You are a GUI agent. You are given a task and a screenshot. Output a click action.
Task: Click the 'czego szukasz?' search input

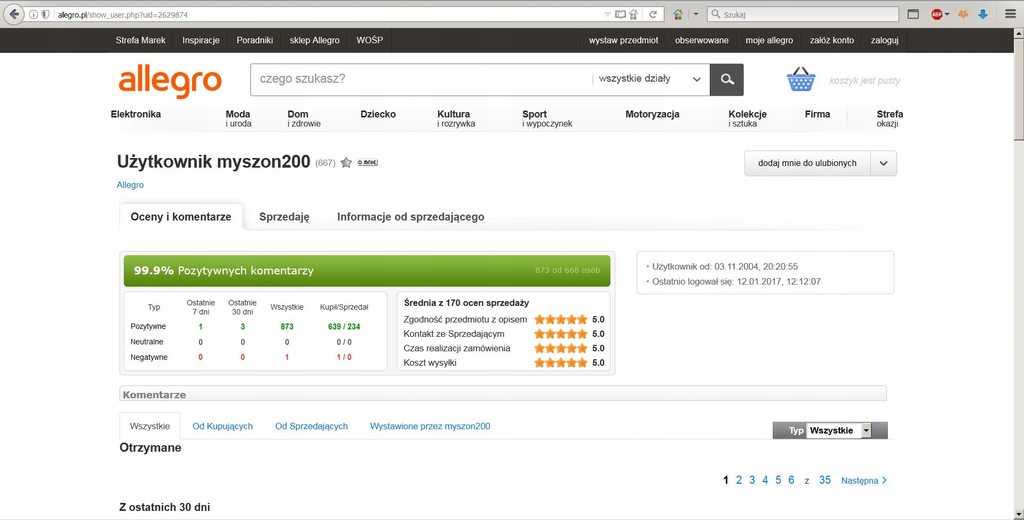click(421, 79)
